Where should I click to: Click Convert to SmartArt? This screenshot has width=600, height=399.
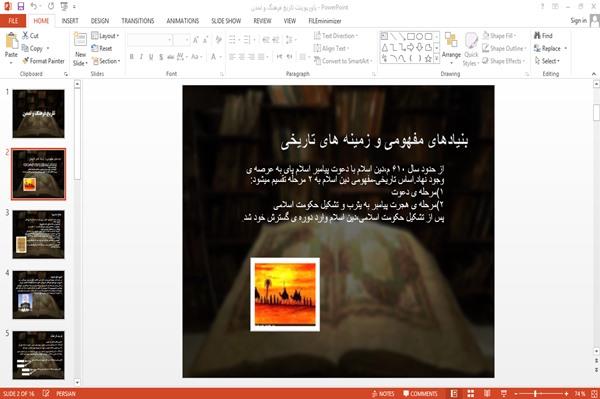342,61
